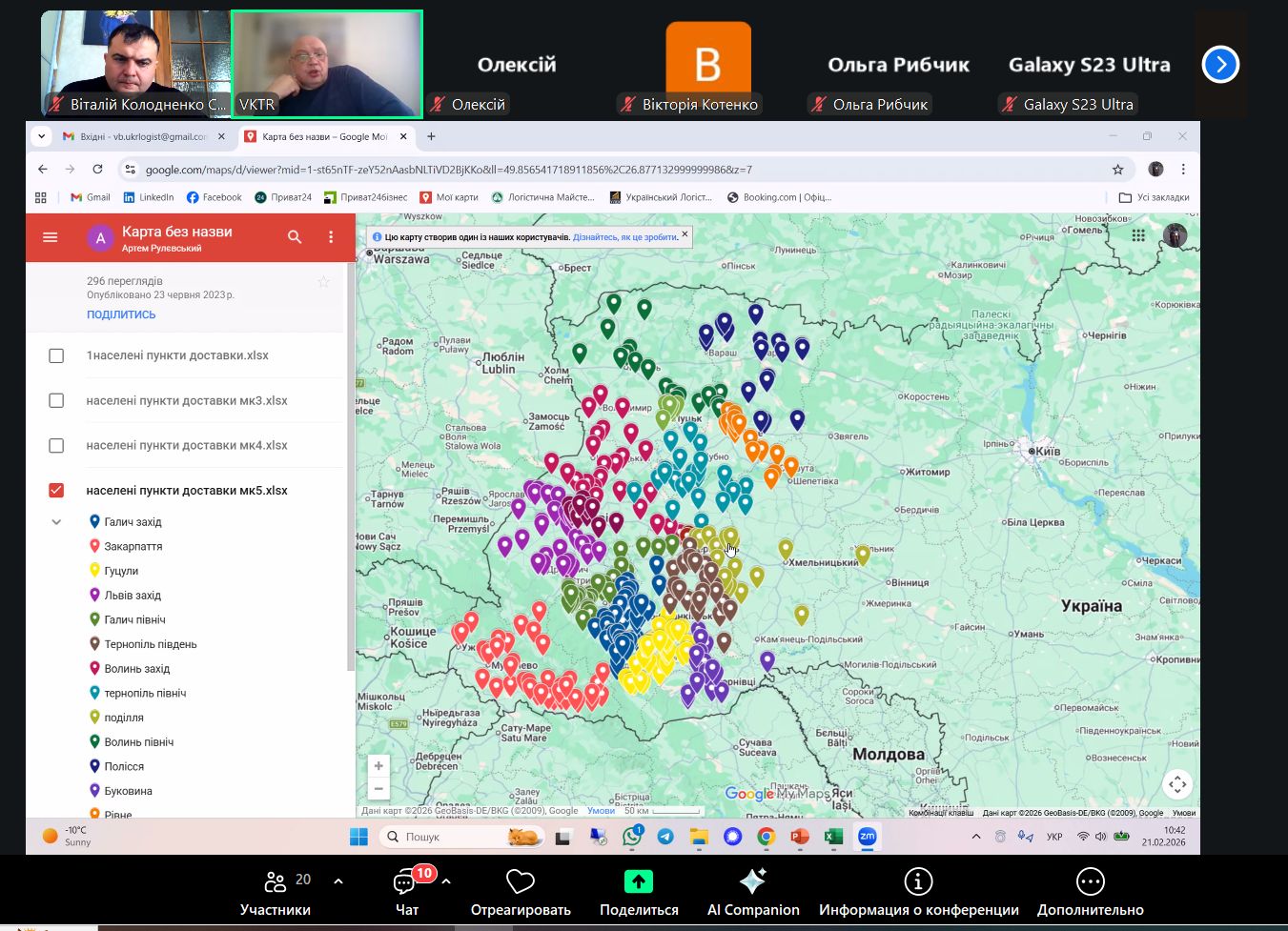Open the Приват24 bookmark
This screenshot has width=1288, height=931.
pyautogui.click(x=283, y=197)
